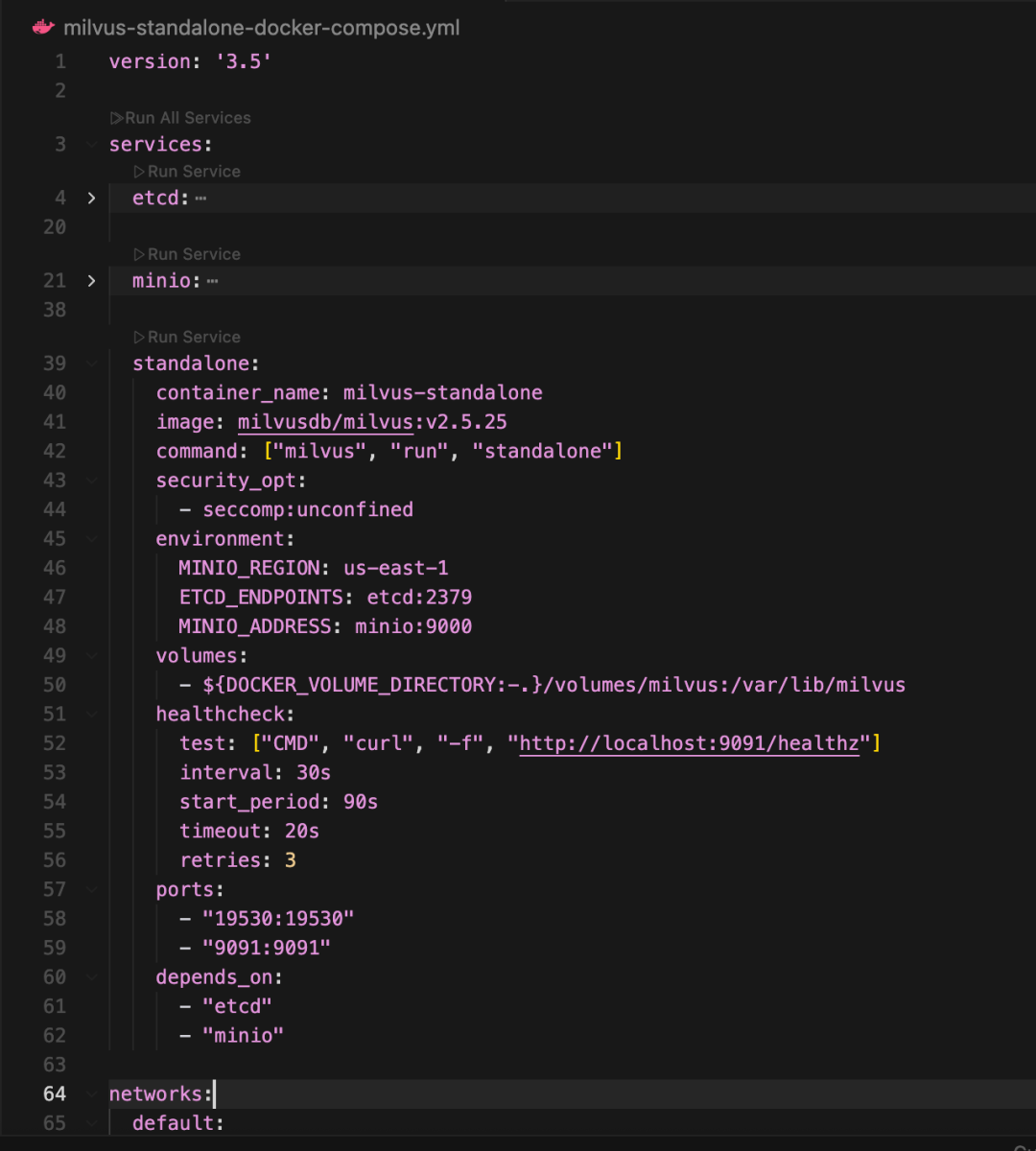Image resolution: width=1036 pixels, height=1151 pixels.
Task: Click the container_name key
Action: click(x=238, y=392)
